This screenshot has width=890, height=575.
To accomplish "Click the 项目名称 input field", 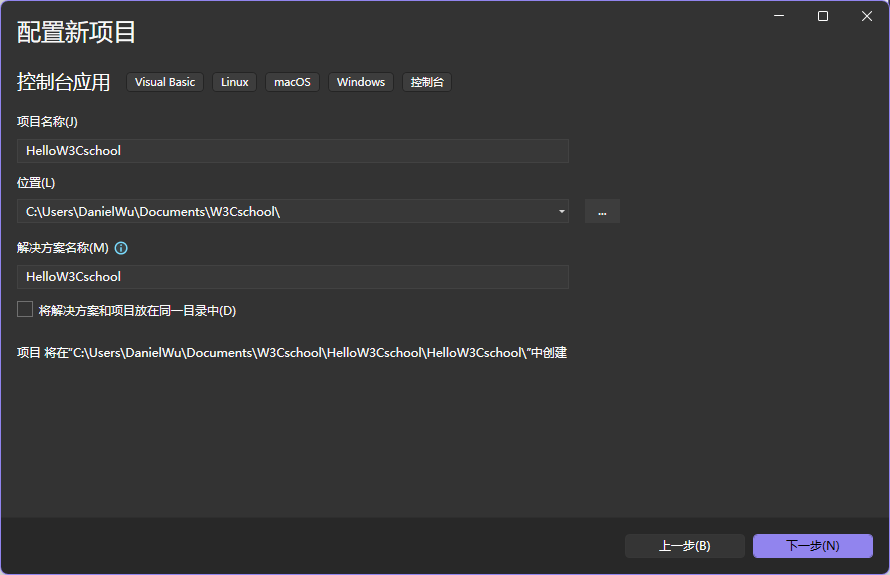I will [292, 151].
